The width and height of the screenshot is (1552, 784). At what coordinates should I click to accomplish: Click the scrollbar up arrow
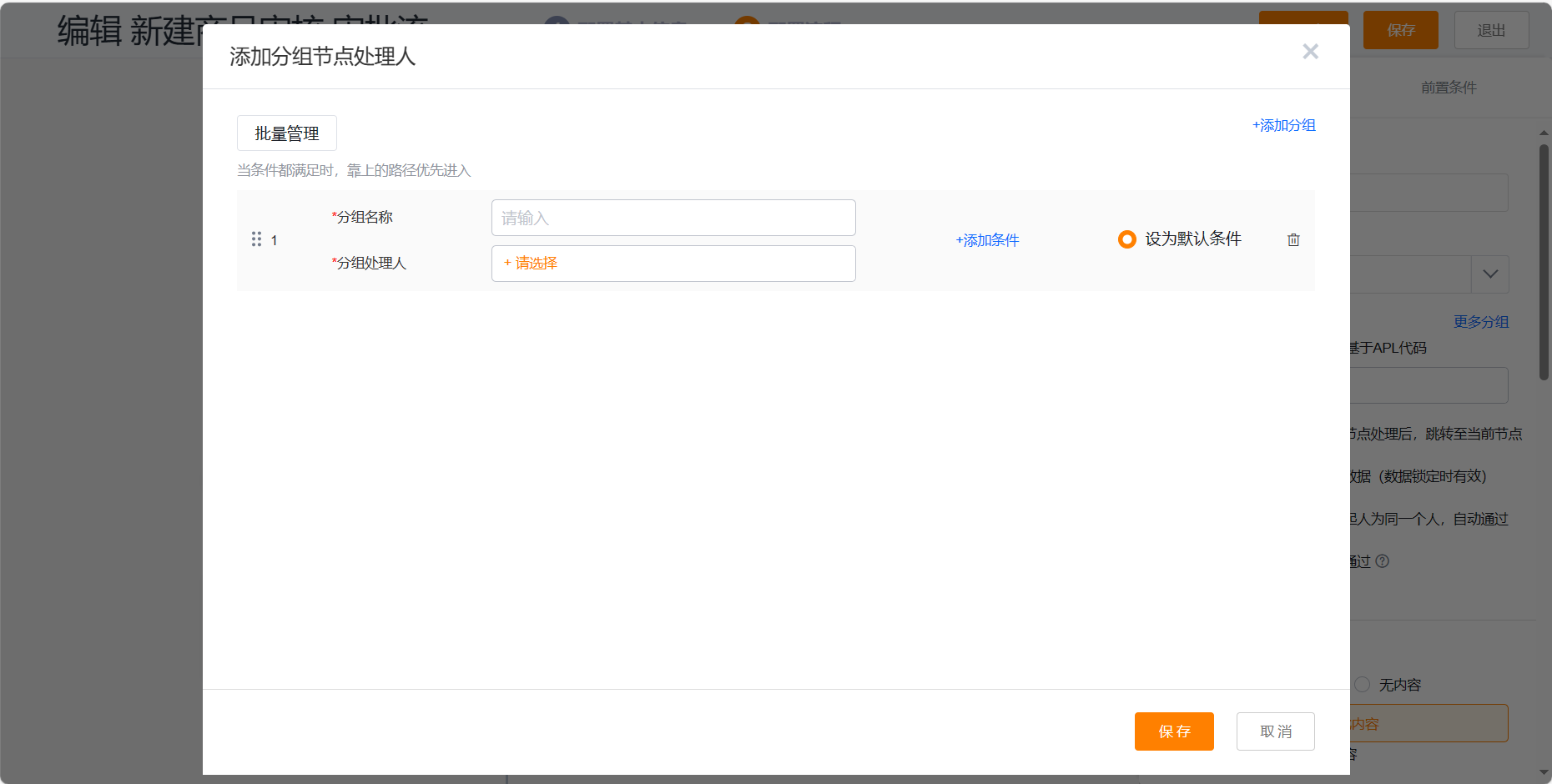1544,133
